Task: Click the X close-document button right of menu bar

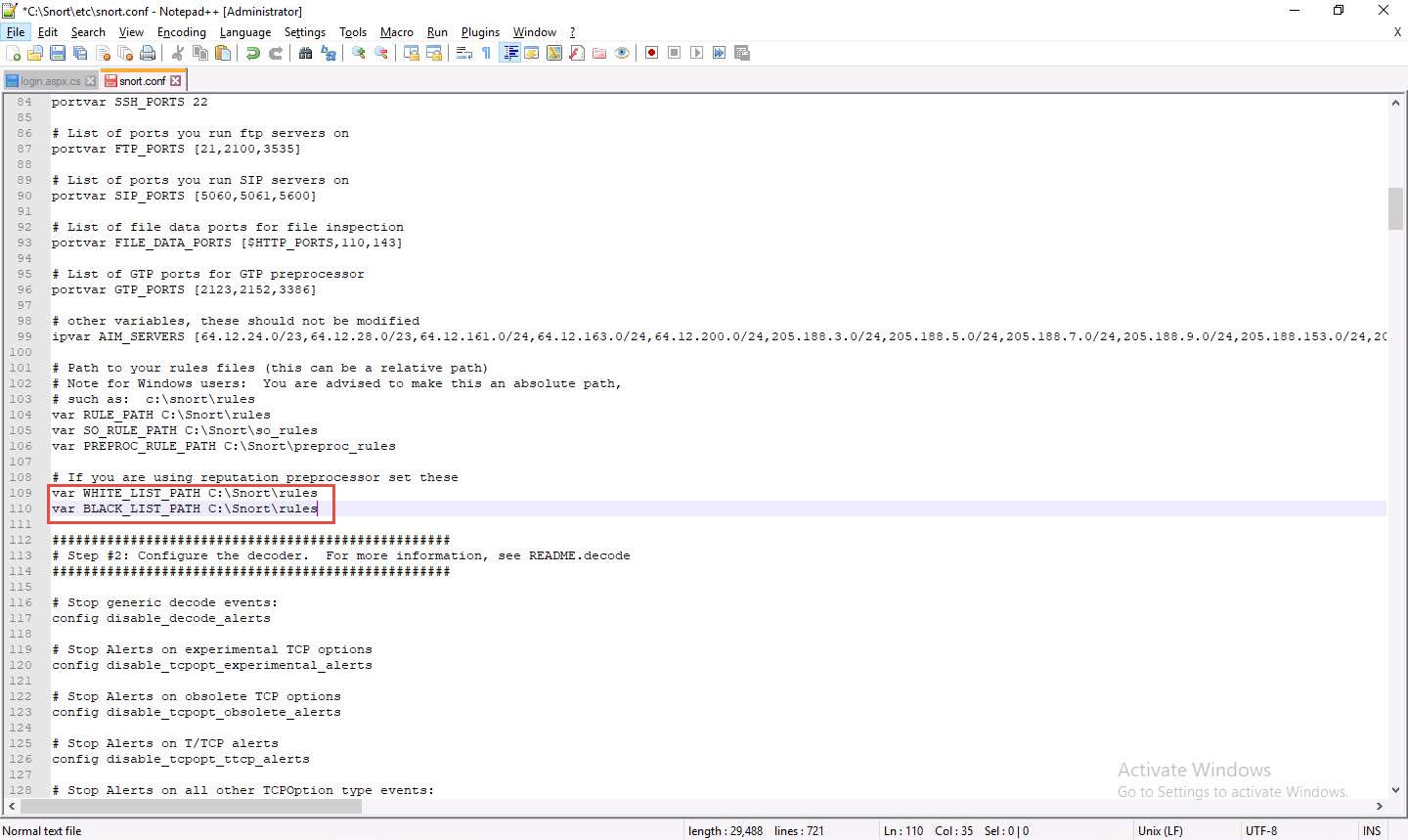Action: 1397,32
